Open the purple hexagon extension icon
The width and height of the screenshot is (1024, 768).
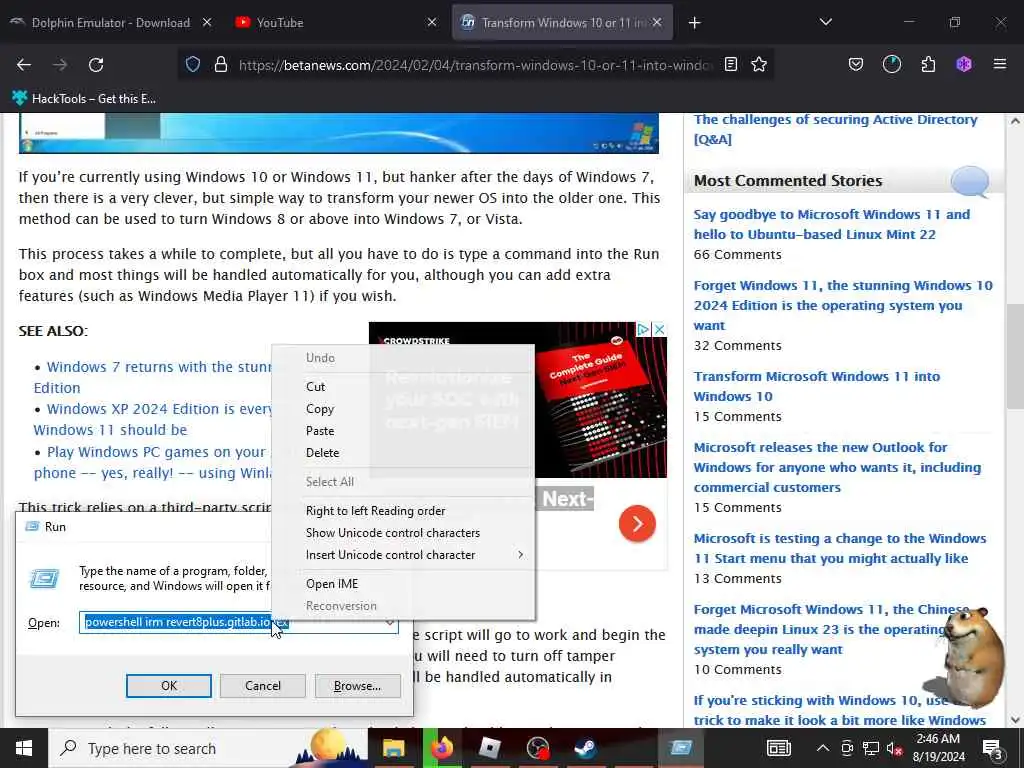point(964,65)
